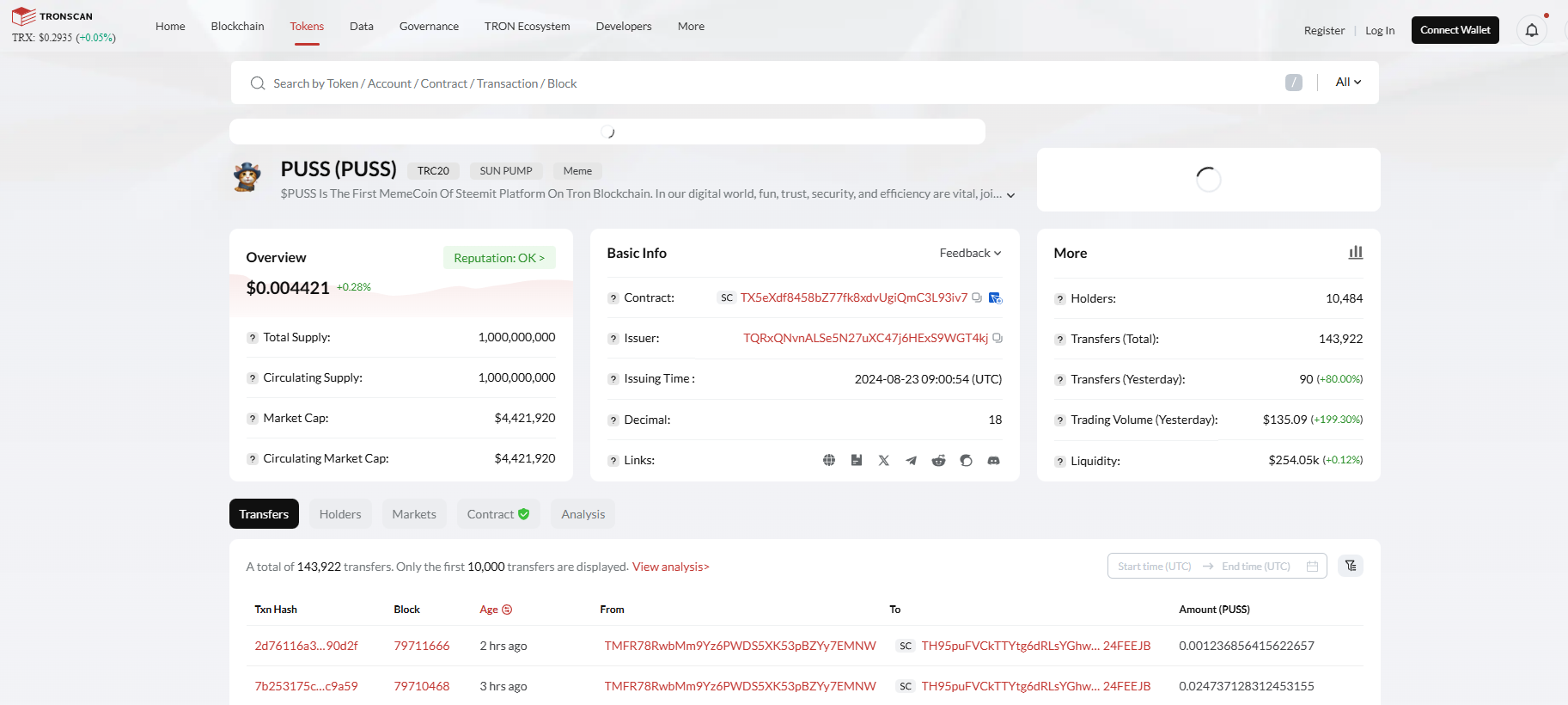Screen dimensions: 1568x705
Task: Copy the issuer address
Action: click(x=998, y=338)
